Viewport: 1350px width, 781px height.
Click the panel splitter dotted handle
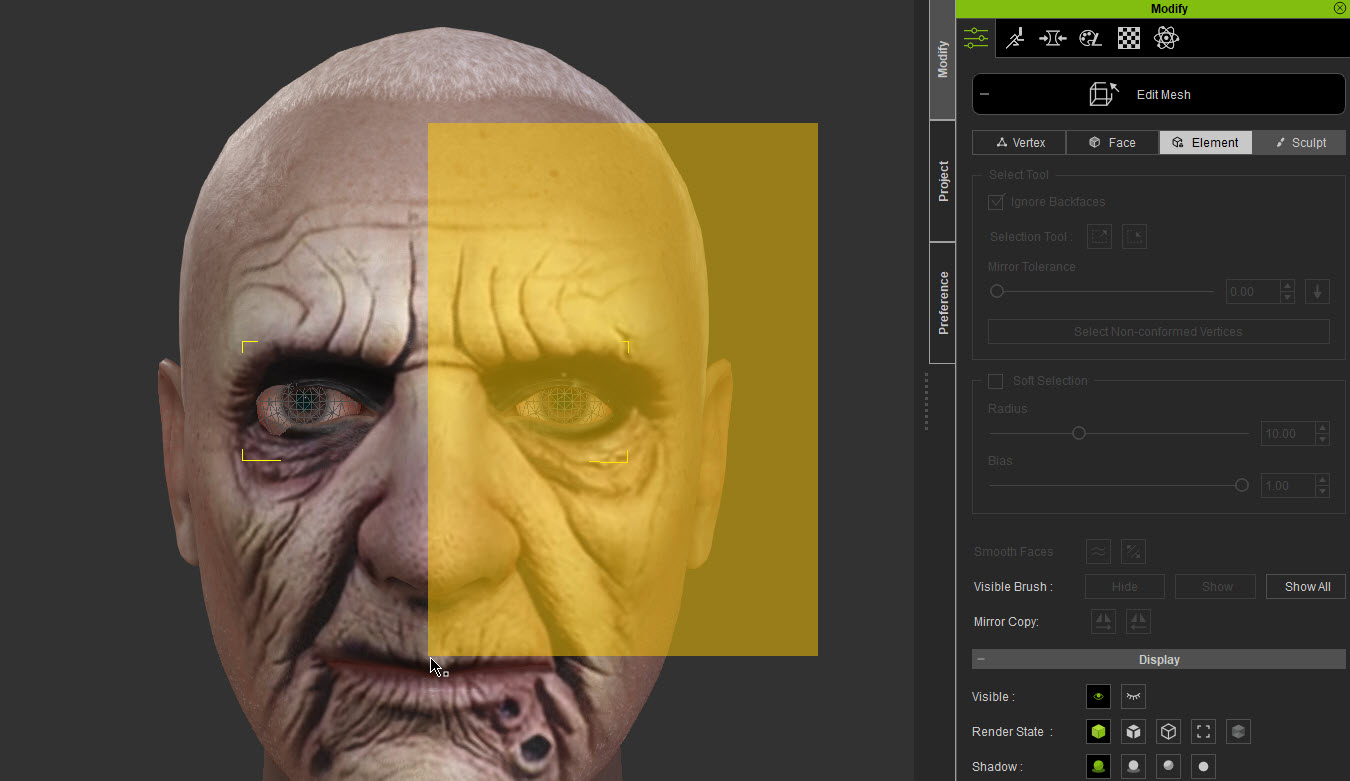point(926,401)
